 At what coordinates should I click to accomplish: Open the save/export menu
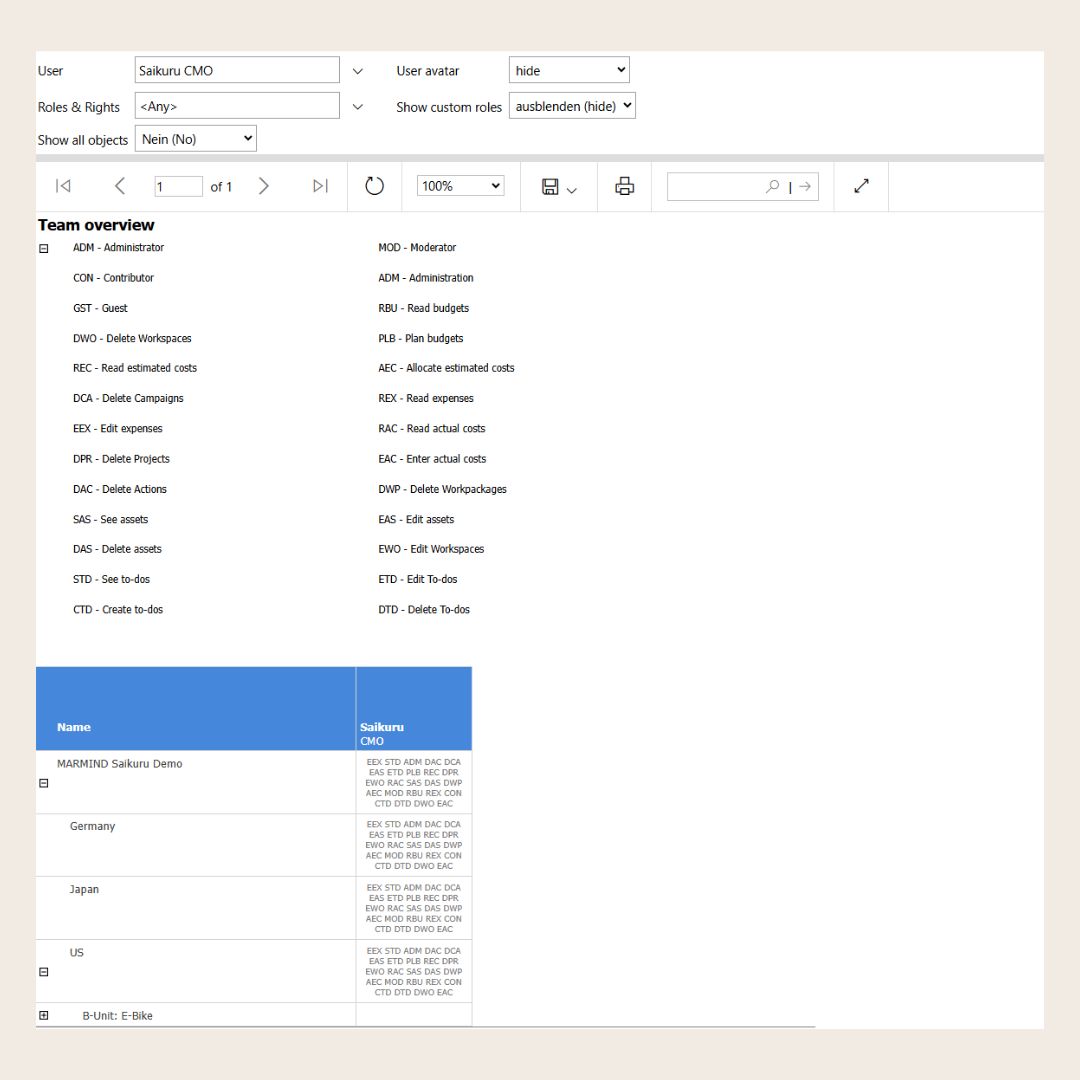coord(559,187)
